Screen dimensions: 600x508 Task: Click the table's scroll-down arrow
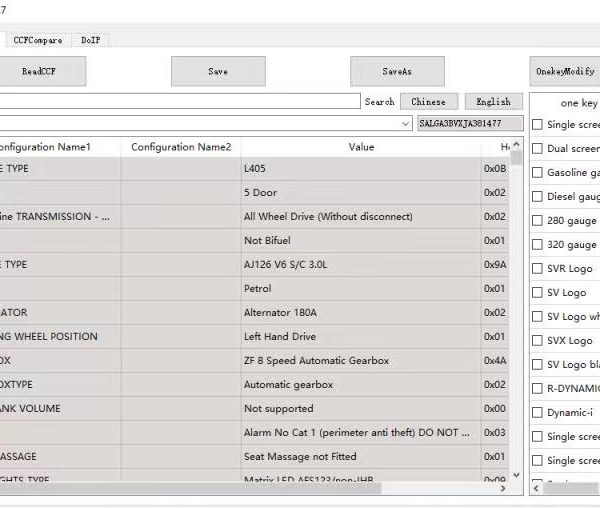(516, 476)
